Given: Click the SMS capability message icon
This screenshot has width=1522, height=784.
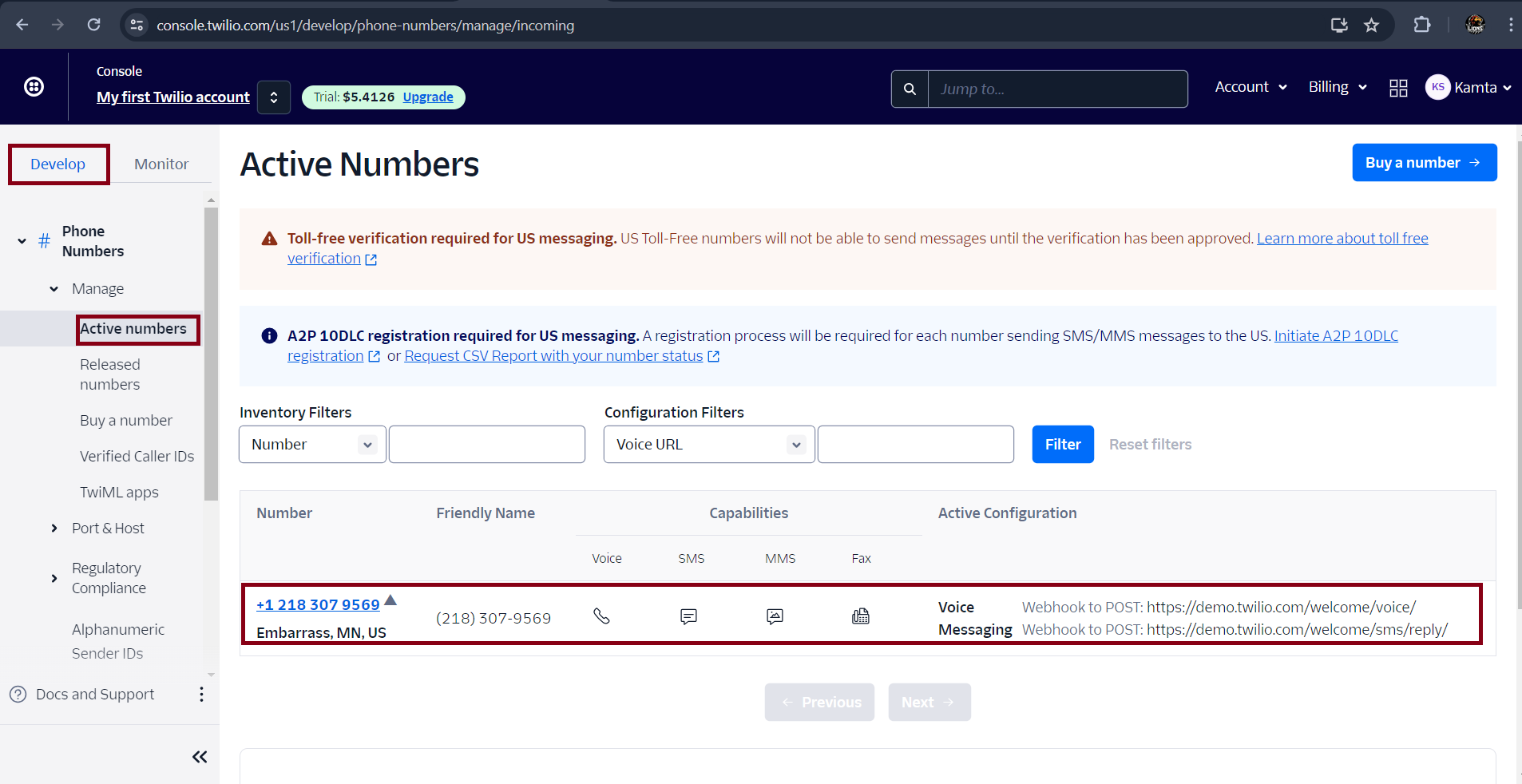Looking at the screenshot, I should click(688, 616).
